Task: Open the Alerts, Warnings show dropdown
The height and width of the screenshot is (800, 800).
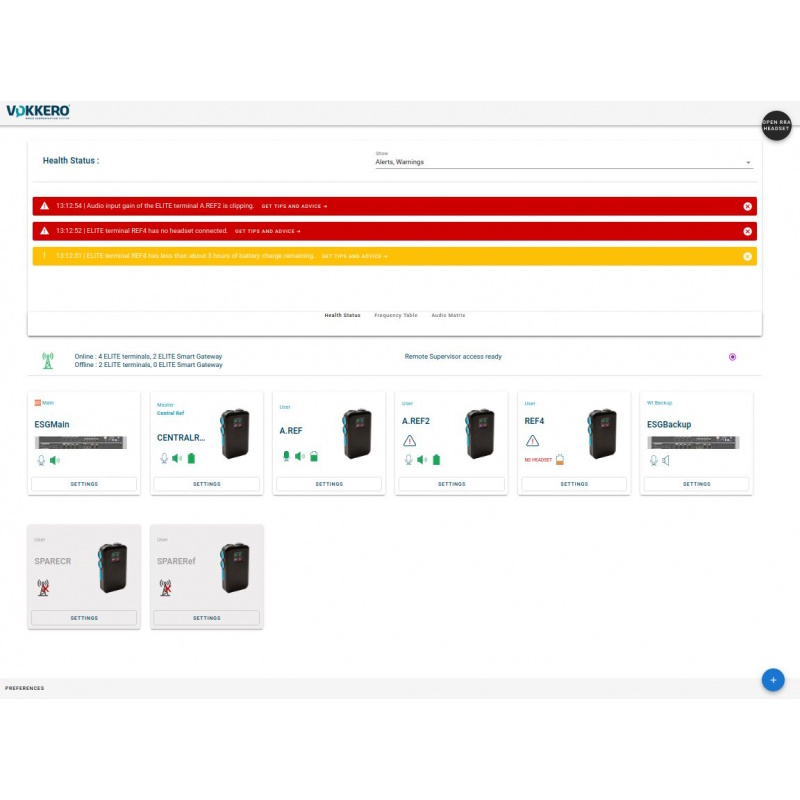Action: coord(564,162)
